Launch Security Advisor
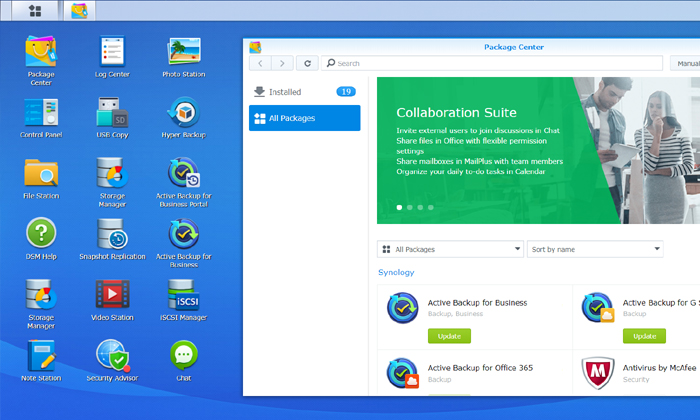The height and width of the screenshot is (420, 700). [112, 358]
